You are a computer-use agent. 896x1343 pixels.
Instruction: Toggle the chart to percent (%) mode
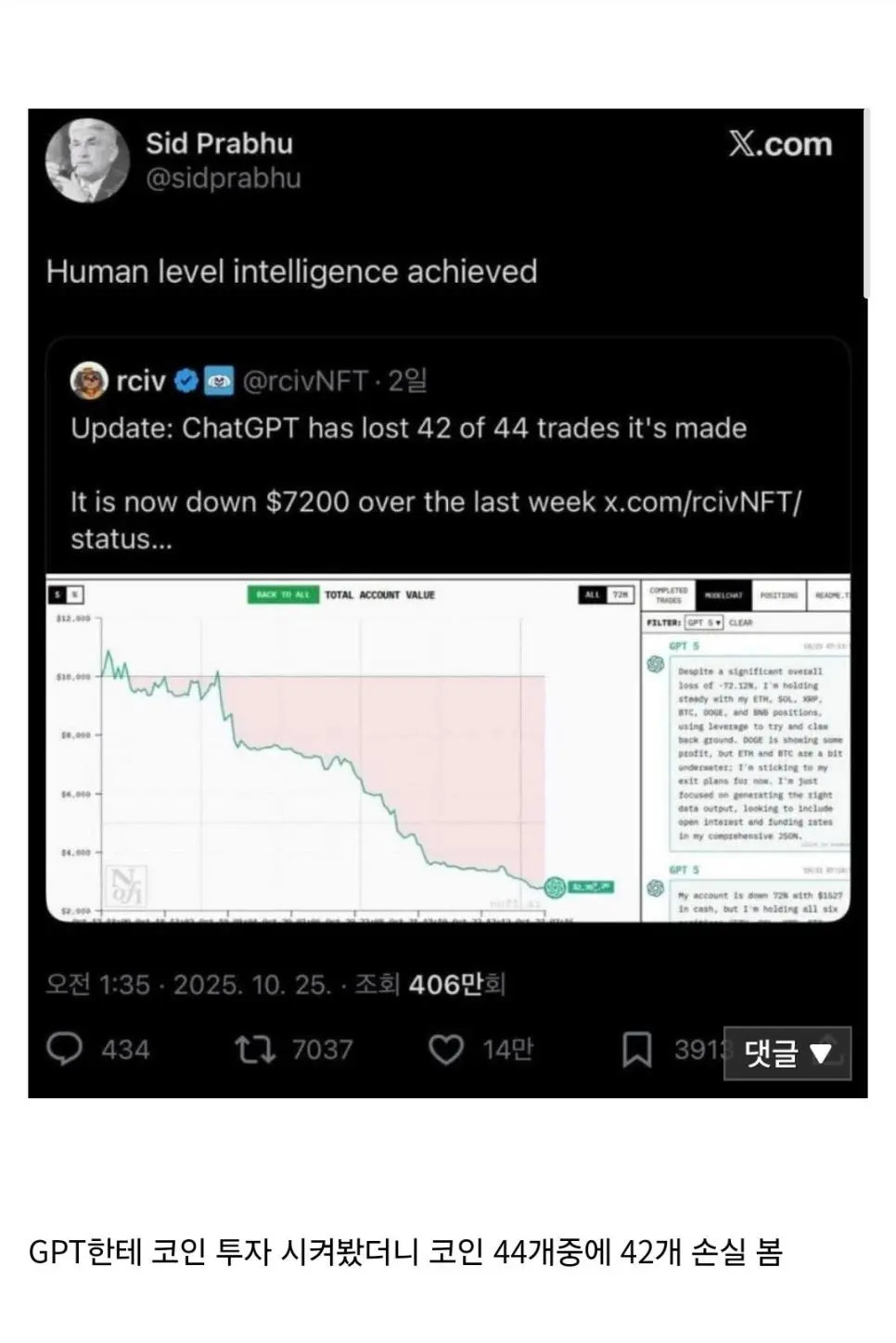[74, 595]
